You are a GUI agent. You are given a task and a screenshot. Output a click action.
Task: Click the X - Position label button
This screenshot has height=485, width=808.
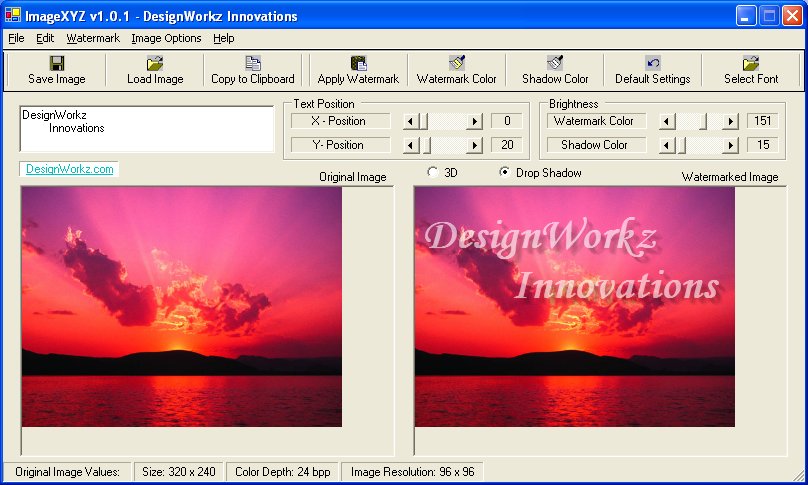coord(341,121)
